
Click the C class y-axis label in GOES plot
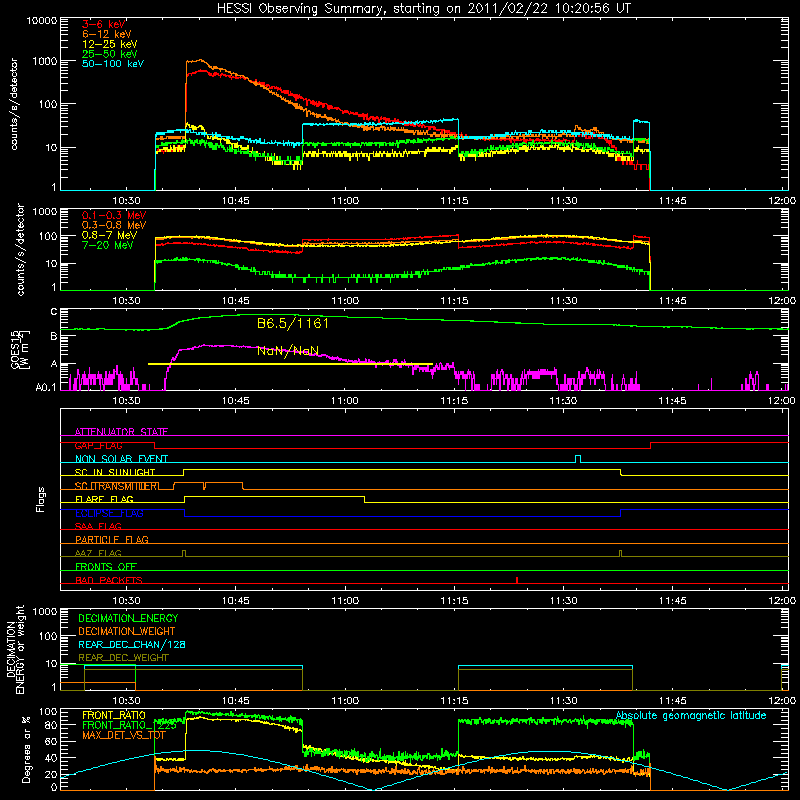[54, 312]
